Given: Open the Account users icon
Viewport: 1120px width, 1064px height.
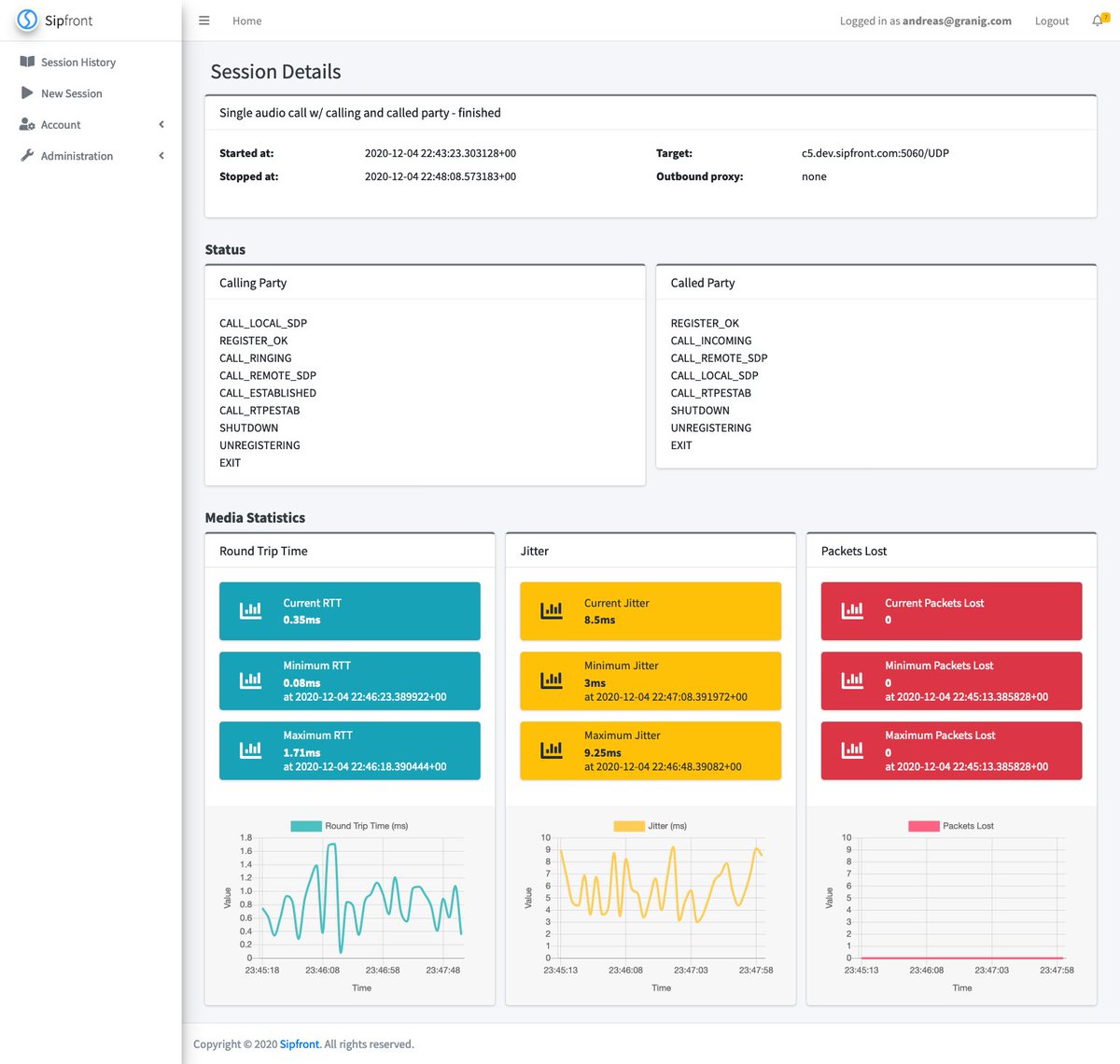Looking at the screenshot, I should (x=25, y=124).
